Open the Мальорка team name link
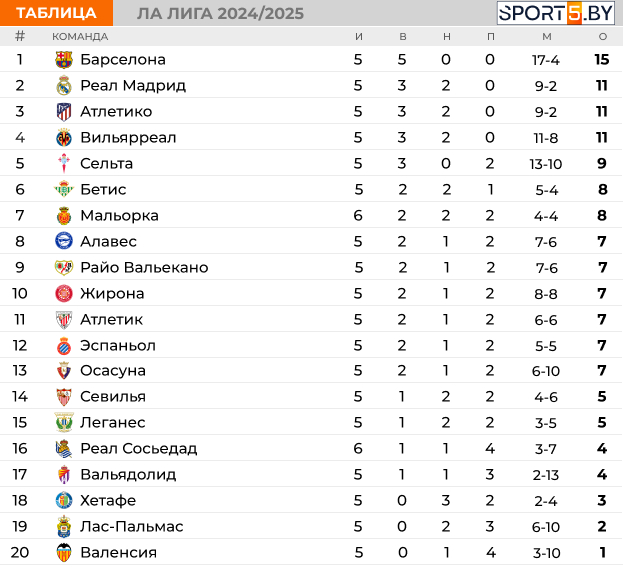The height and width of the screenshot is (573, 623). [x=119, y=215]
